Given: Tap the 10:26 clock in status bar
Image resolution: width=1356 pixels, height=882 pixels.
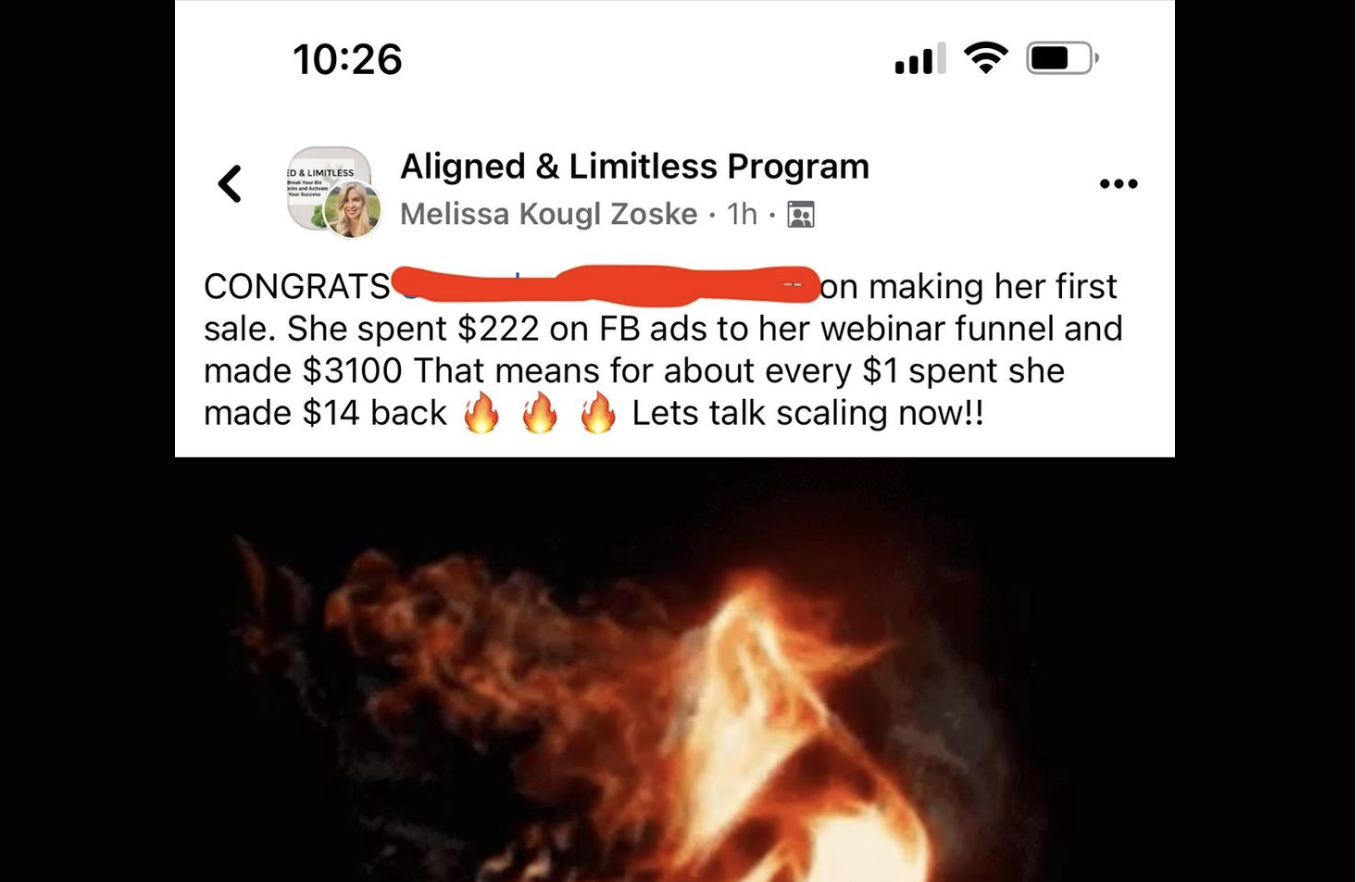Looking at the screenshot, I should tap(347, 59).
